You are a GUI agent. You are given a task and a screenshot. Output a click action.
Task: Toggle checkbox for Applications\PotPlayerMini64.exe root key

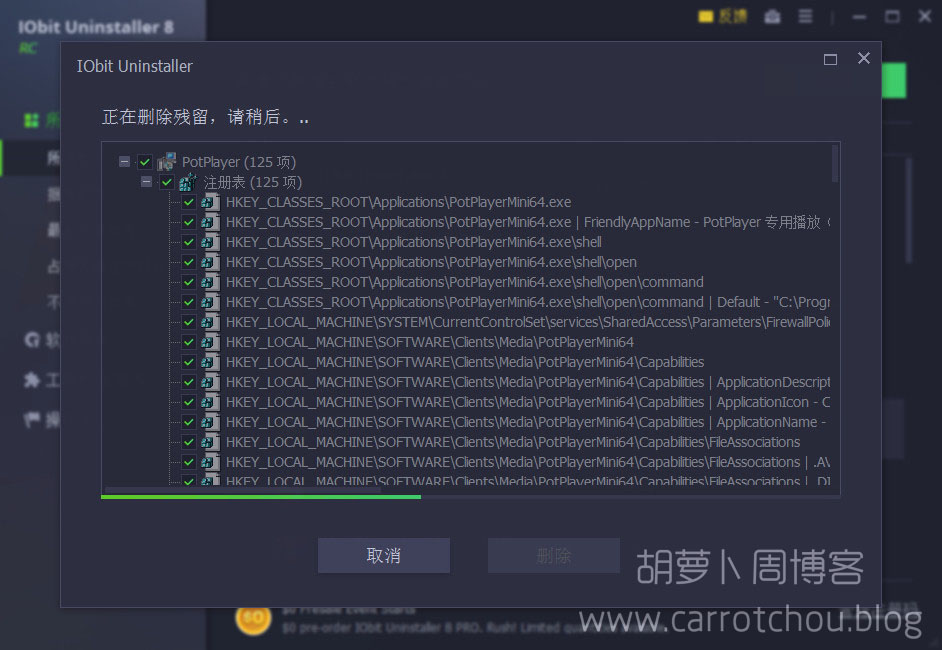[189, 202]
